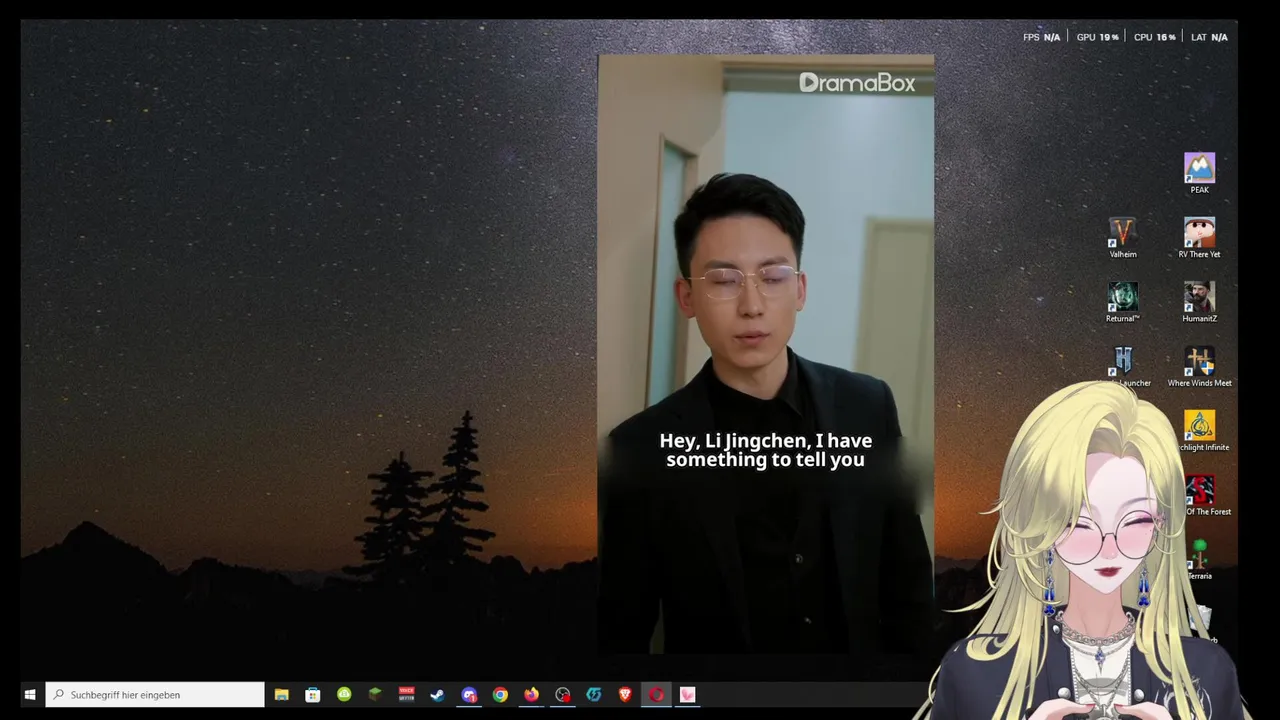
Task: Click the 'Suchbegriff hier eingeben' search box
Action: 155,695
